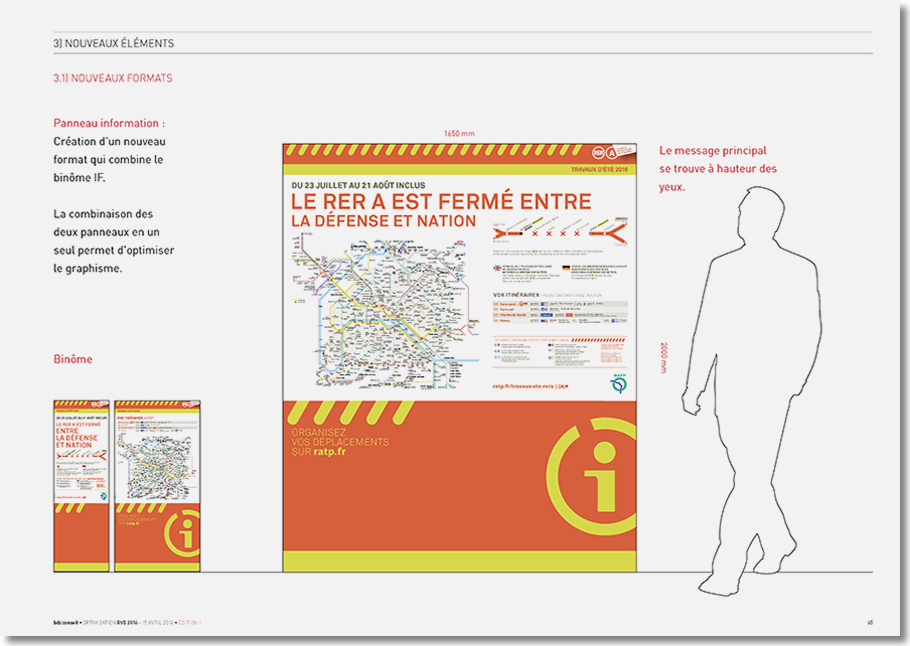The height and width of the screenshot is (646, 910).
Task: Click the right binôme poster with metro map
Action: (x=157, y=486)
